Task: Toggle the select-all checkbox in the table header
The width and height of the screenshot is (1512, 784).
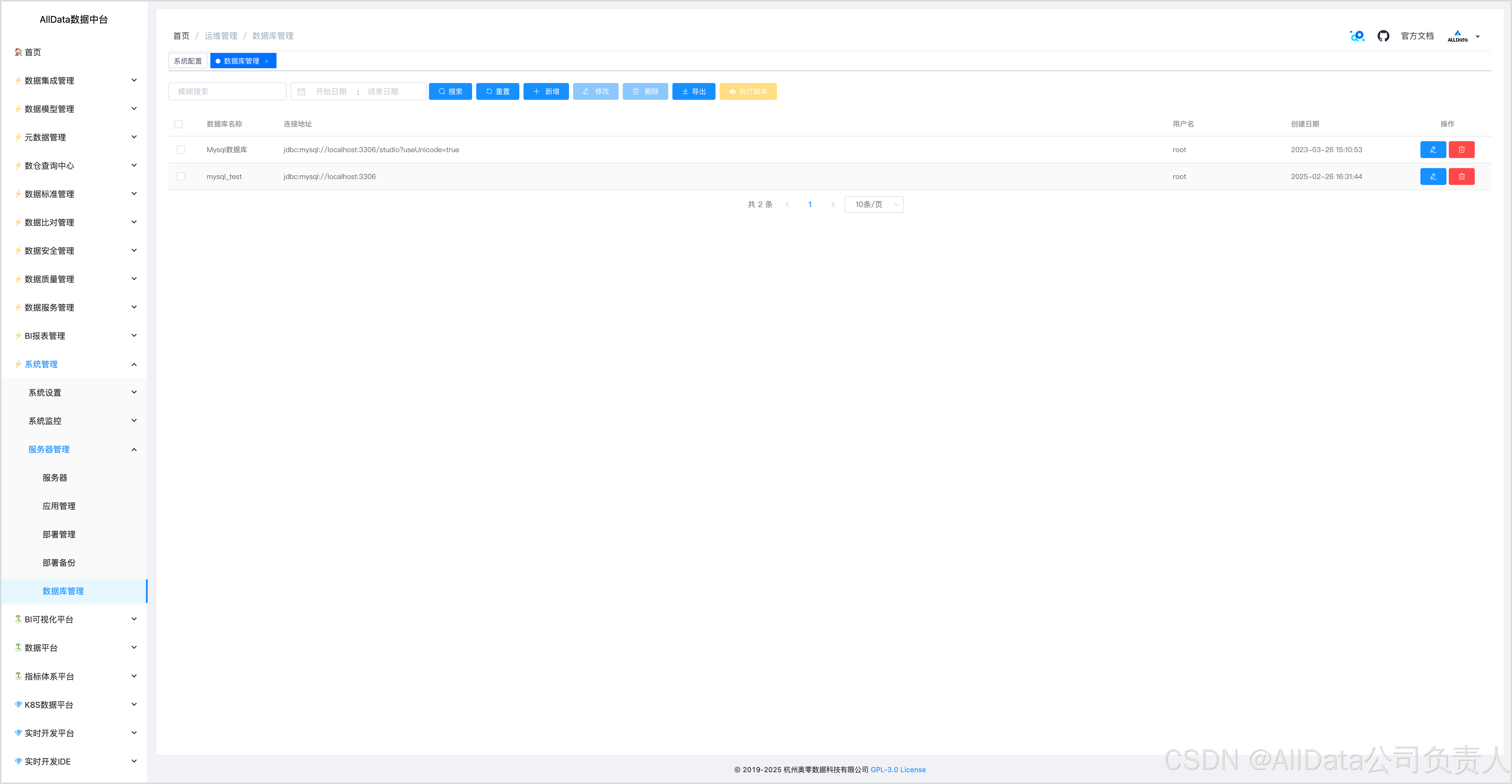Action: (x=178, y=124)
